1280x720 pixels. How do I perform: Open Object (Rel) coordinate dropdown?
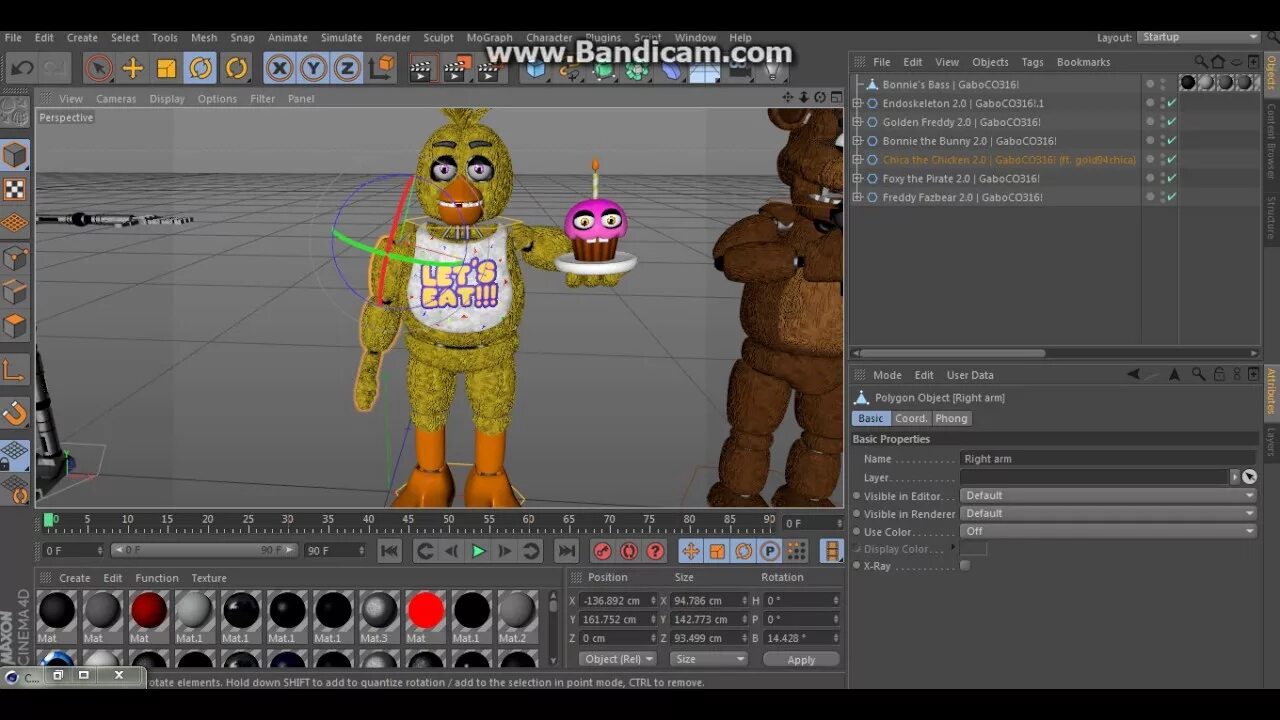617,659
